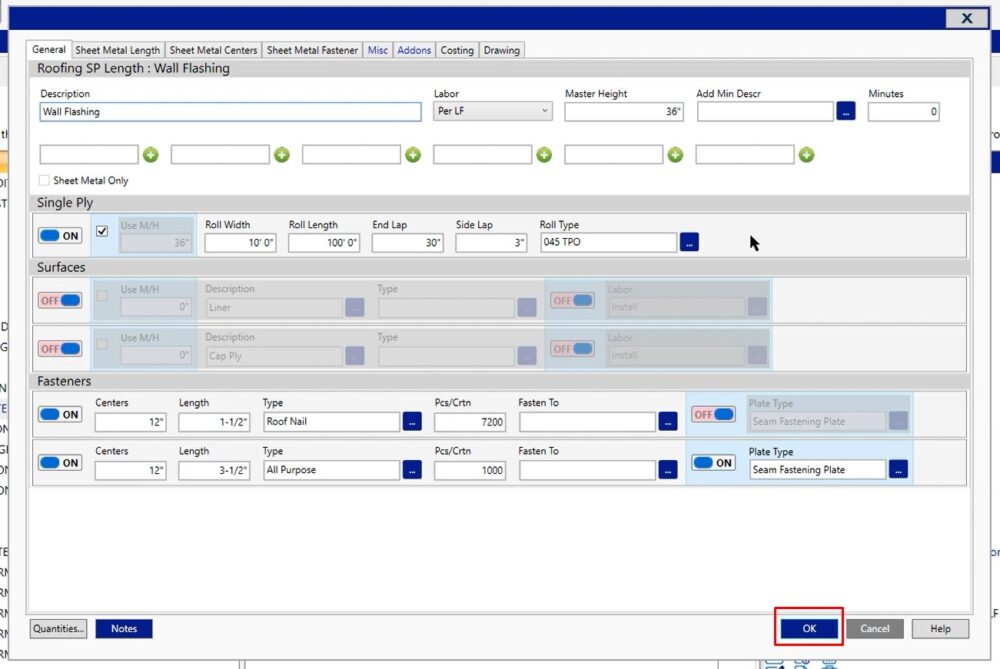1000x669 pixels.
Task: Open the Add Min Descr browse button
Action: coord(846,112)
